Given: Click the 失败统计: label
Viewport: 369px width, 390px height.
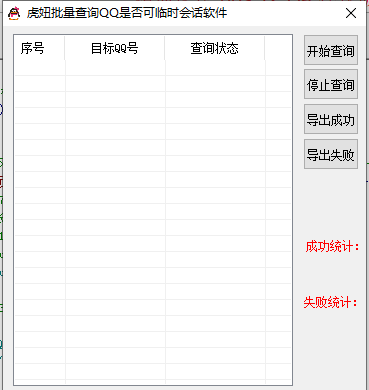Looking at the screenshot, I should click(x=330, y=302).
